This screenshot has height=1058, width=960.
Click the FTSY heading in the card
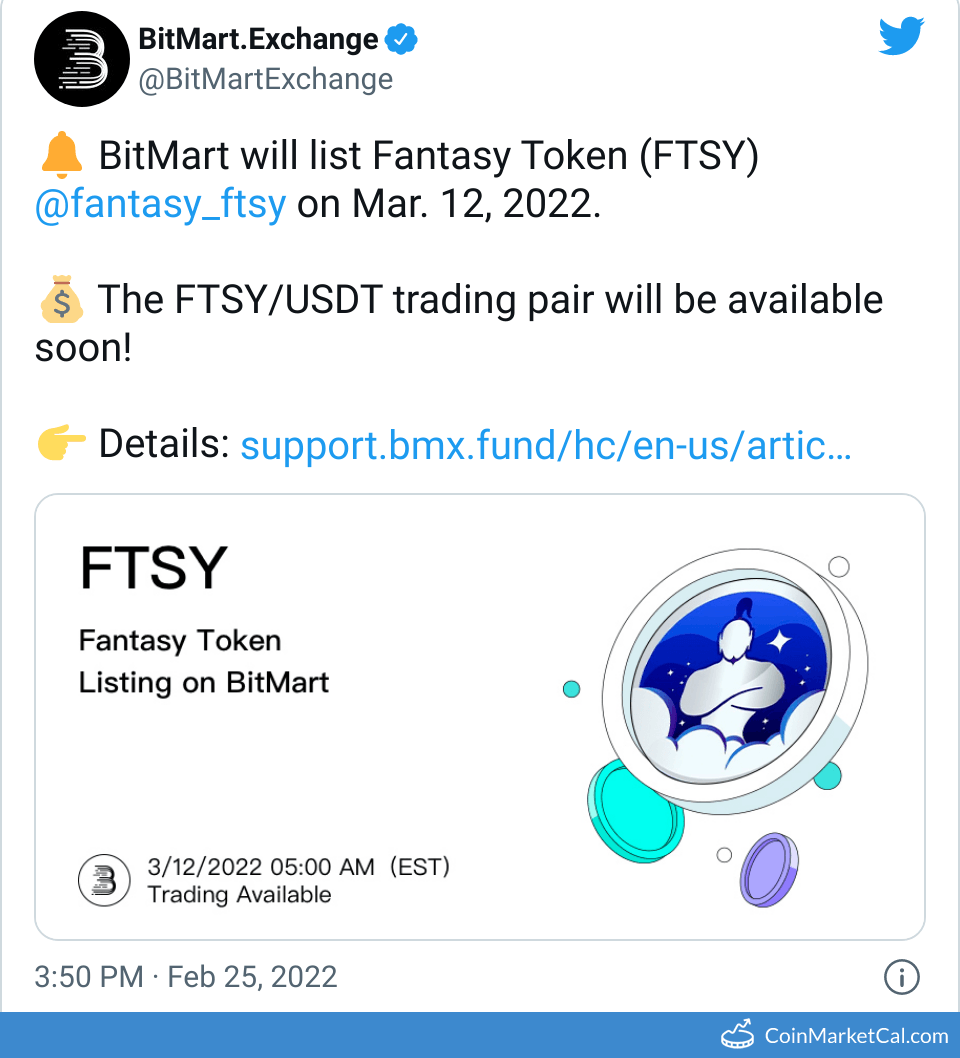154,568
